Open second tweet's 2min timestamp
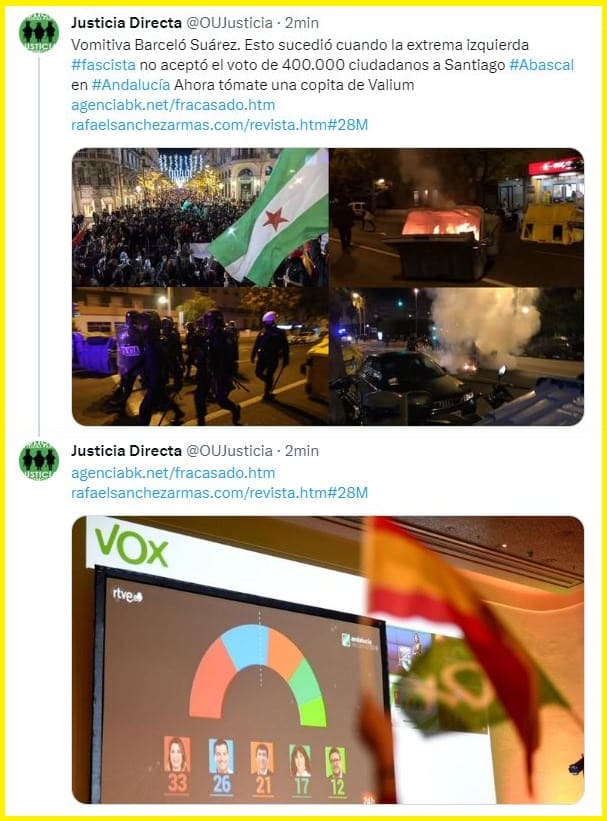The image size is (607, 821). click(x=302, y=451)
